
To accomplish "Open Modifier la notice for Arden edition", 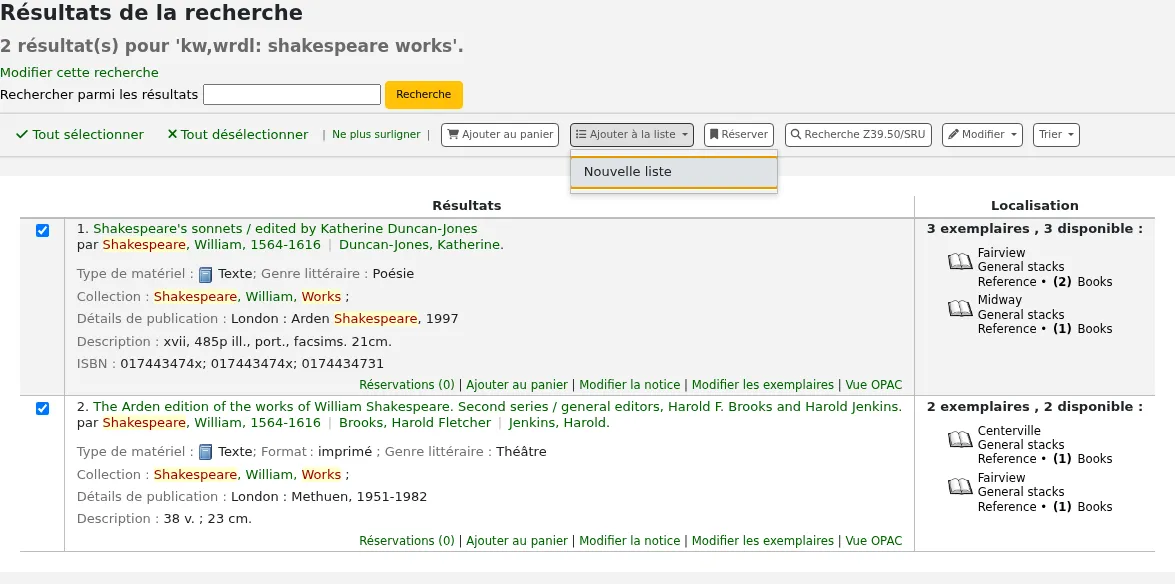I will click(629, 541).
